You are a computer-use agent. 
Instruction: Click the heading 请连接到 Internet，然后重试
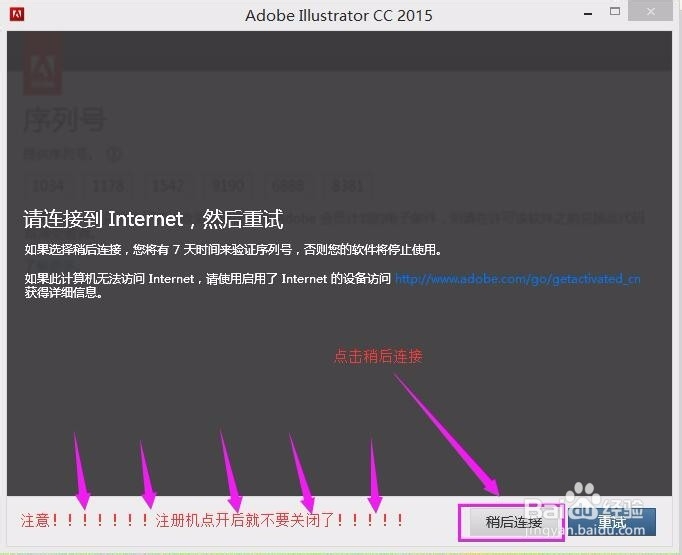pyautogui.click(x=153, y=219)
